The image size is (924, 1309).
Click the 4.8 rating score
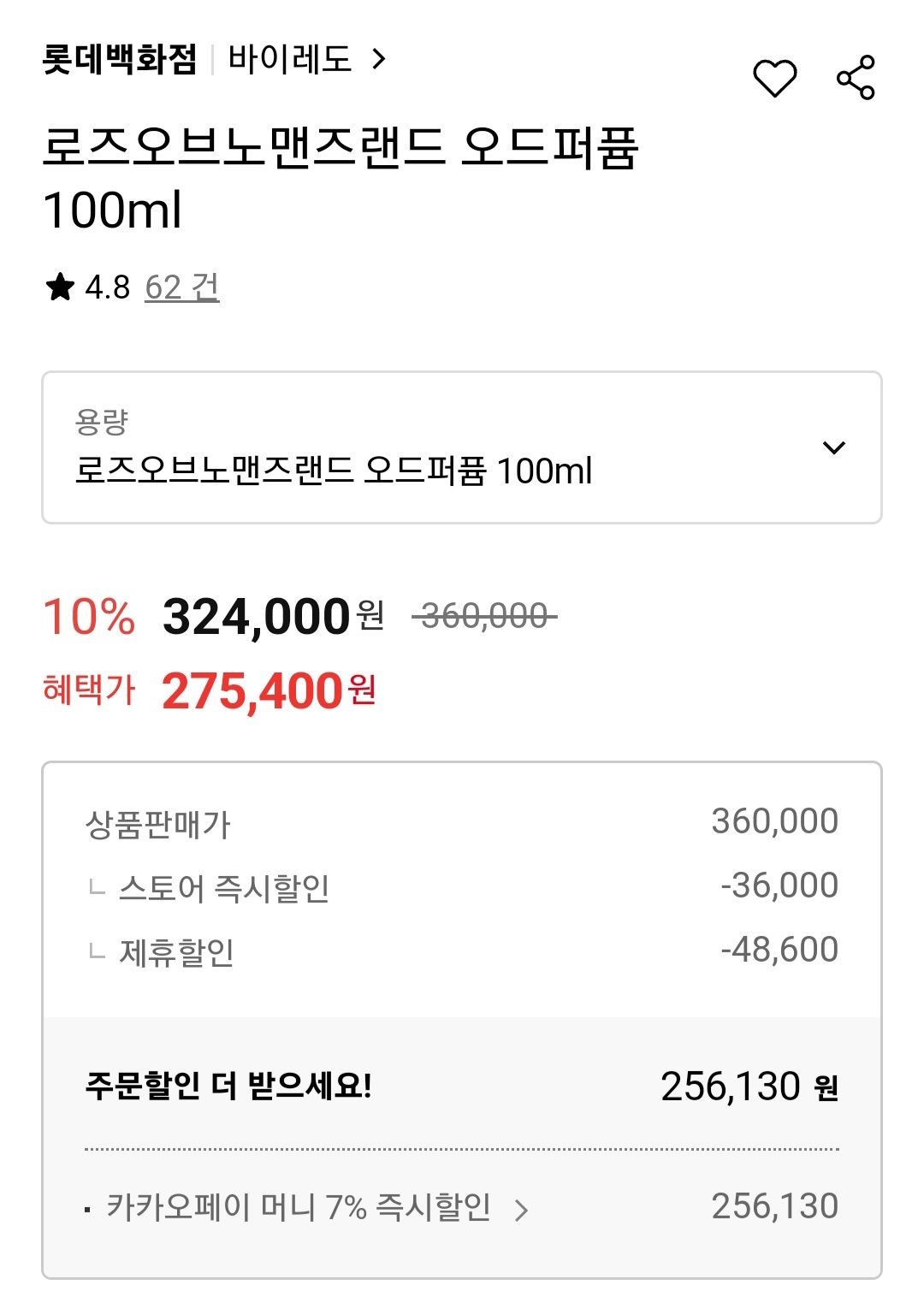pyautogui.click(x=107, y=287)
